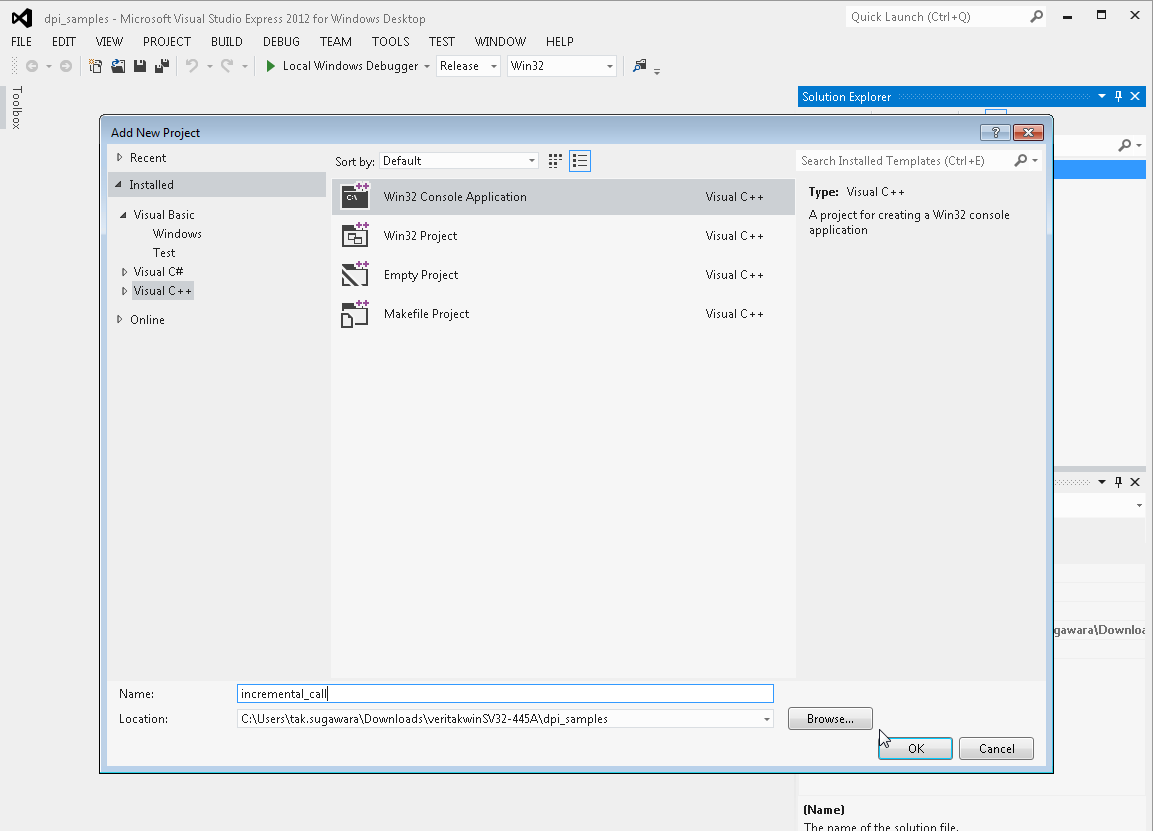Click the Visual Studio logo icon

click(22, 18)
